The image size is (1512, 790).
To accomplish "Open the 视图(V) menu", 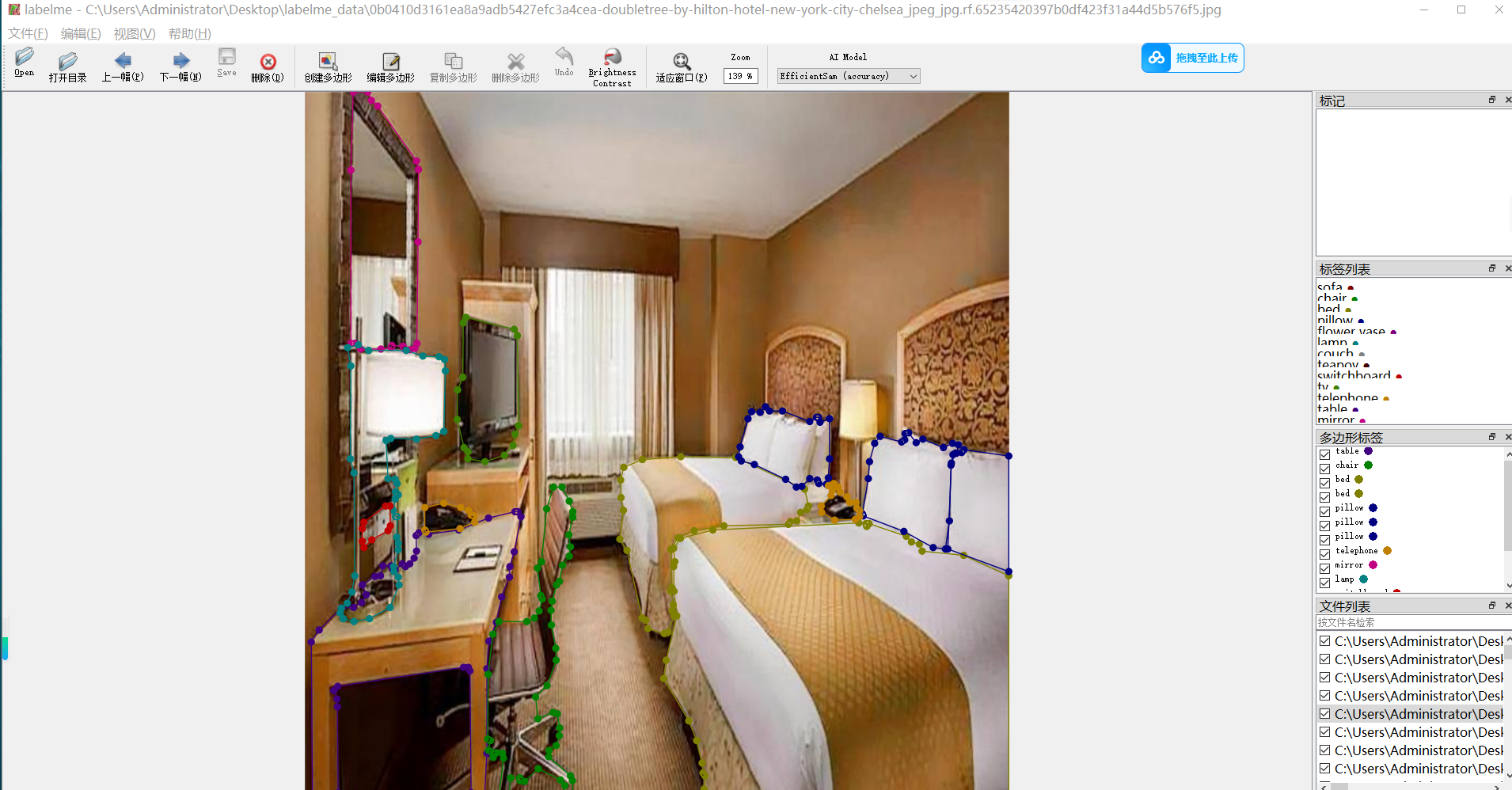I will 134,33.
